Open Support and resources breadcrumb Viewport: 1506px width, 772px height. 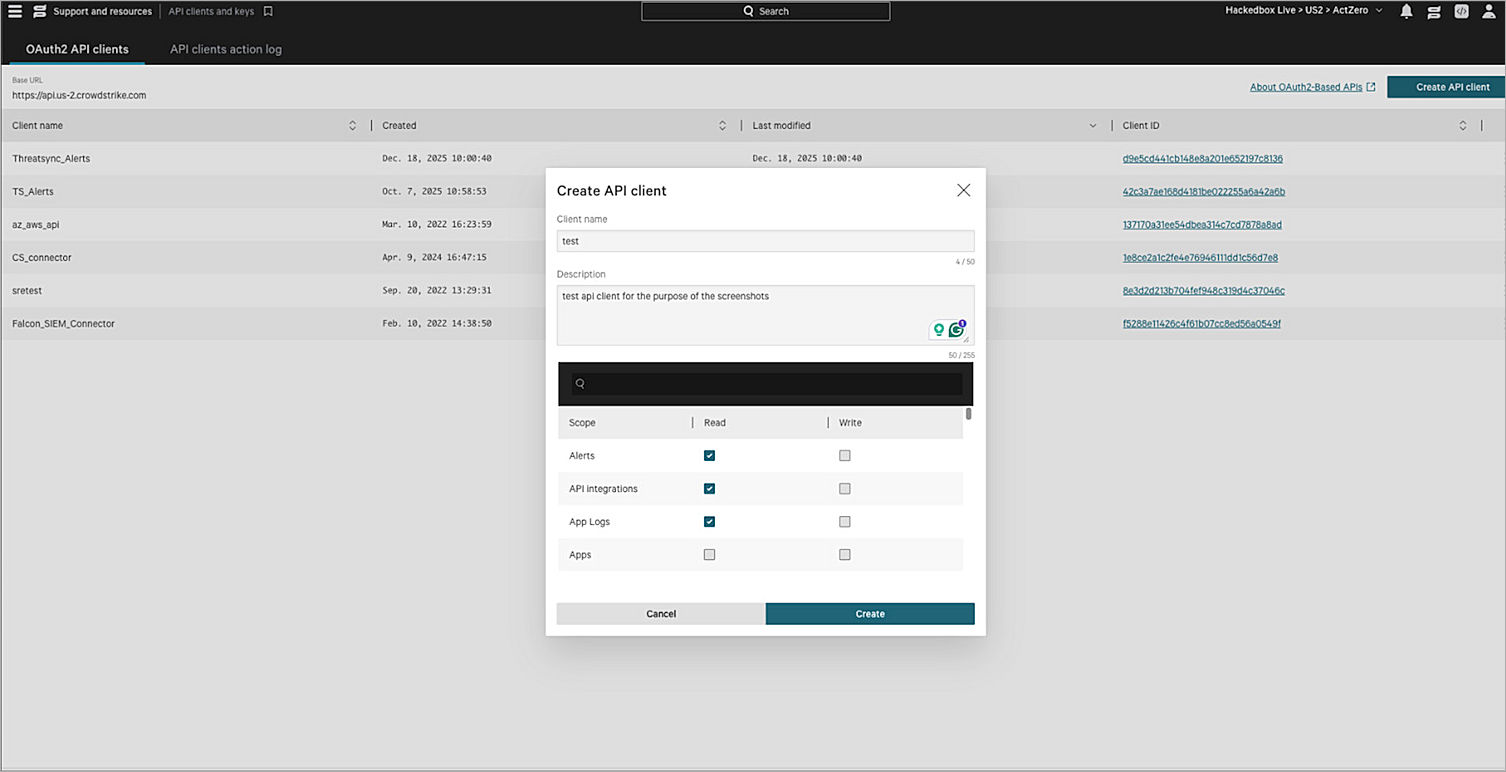coord(103,12)
